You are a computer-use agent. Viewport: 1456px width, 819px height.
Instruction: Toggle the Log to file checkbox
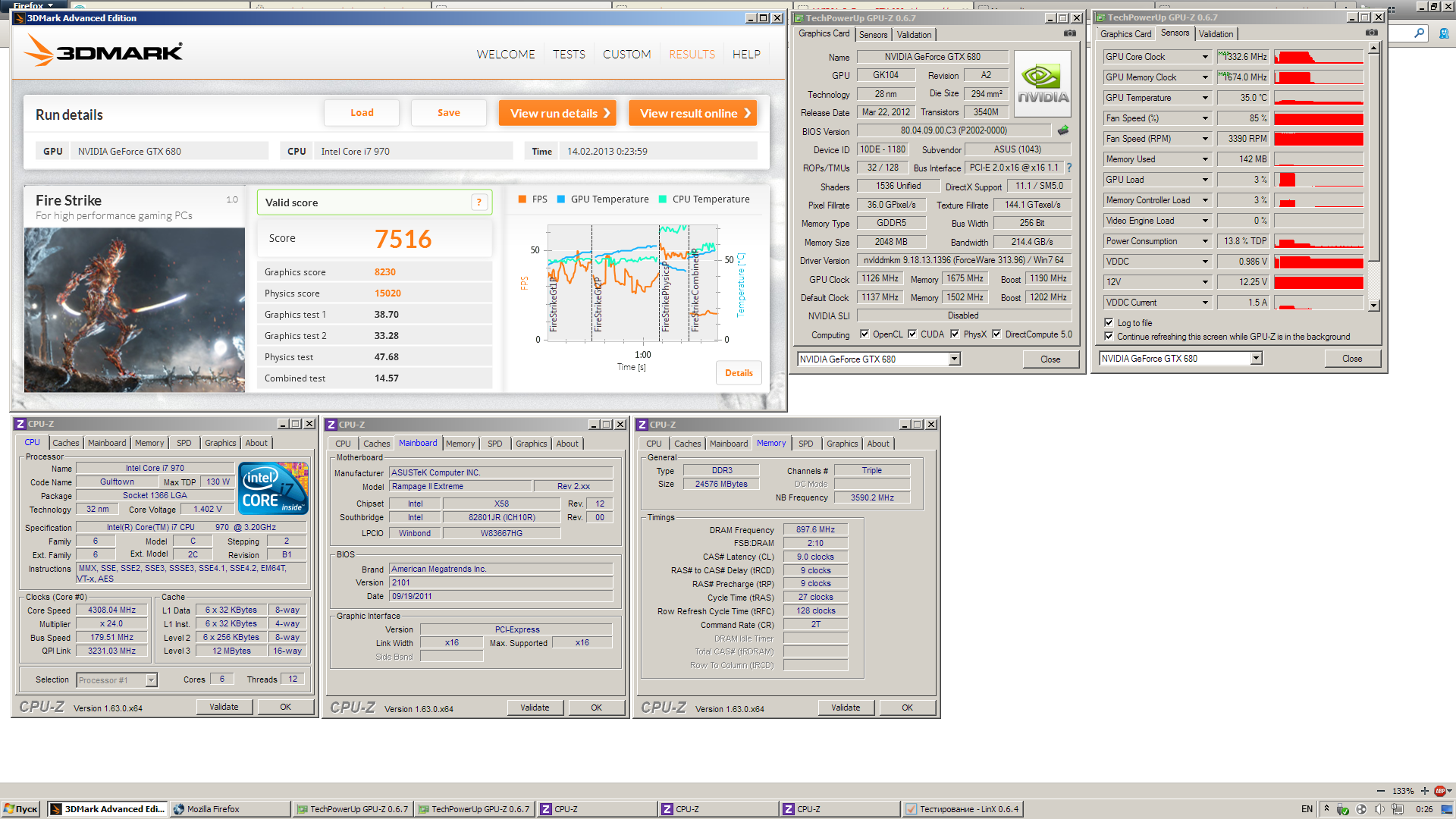click(x=1109, y=322)
